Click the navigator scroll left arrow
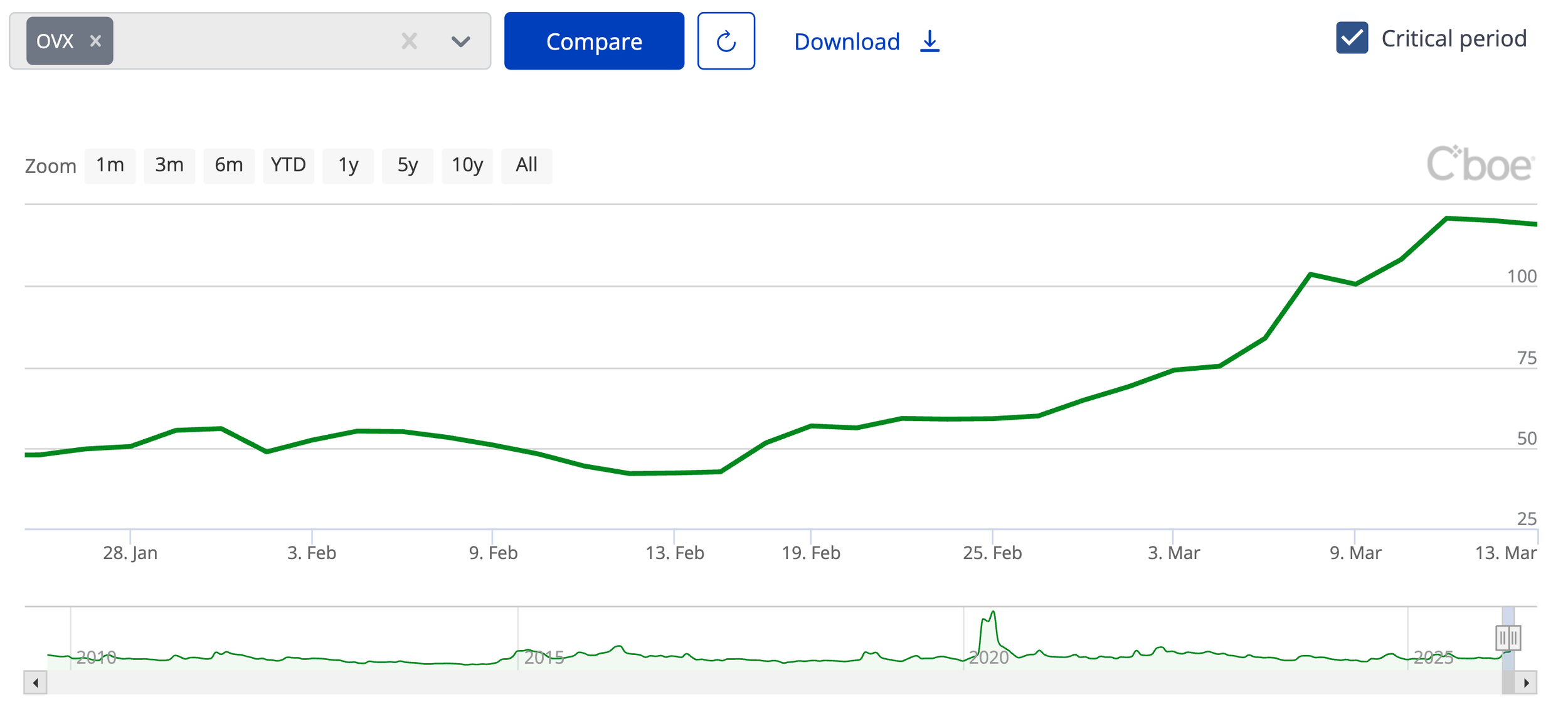 click(36, 683)
